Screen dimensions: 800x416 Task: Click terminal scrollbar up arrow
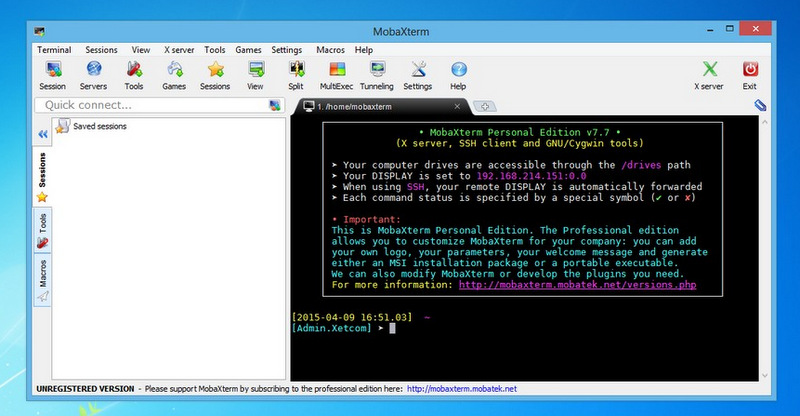pyautogui.click(x=764, y=123)
